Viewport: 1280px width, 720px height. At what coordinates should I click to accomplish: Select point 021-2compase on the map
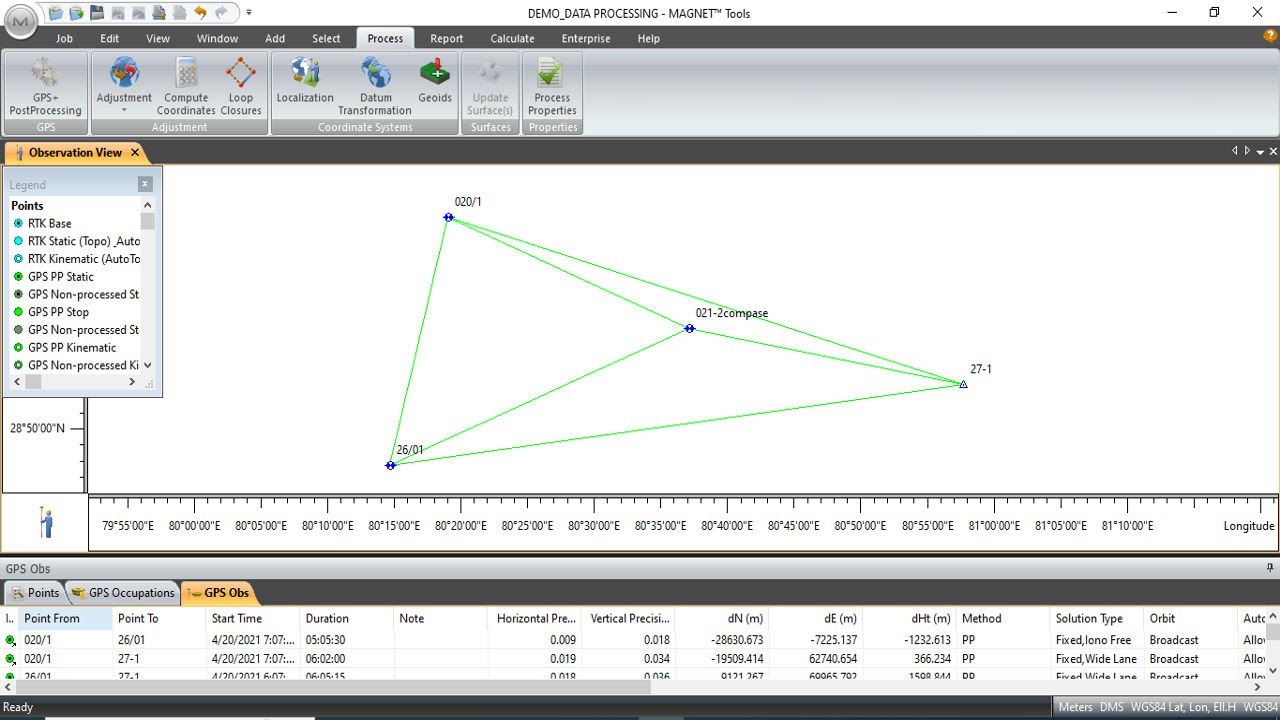(x=689, y=328)
